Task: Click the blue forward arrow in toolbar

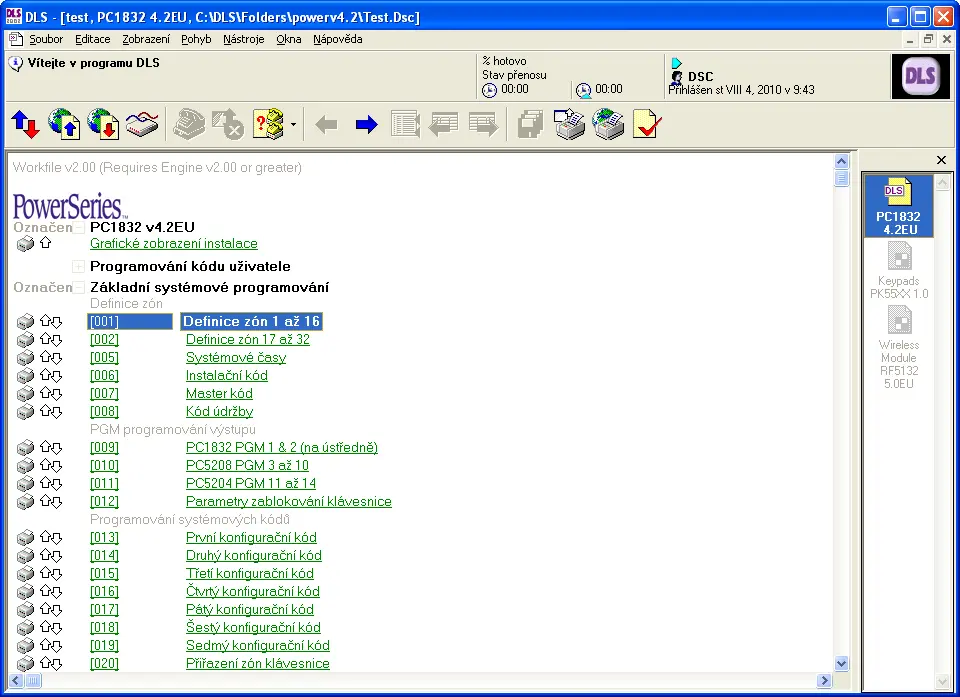Action: pos(367,125)
